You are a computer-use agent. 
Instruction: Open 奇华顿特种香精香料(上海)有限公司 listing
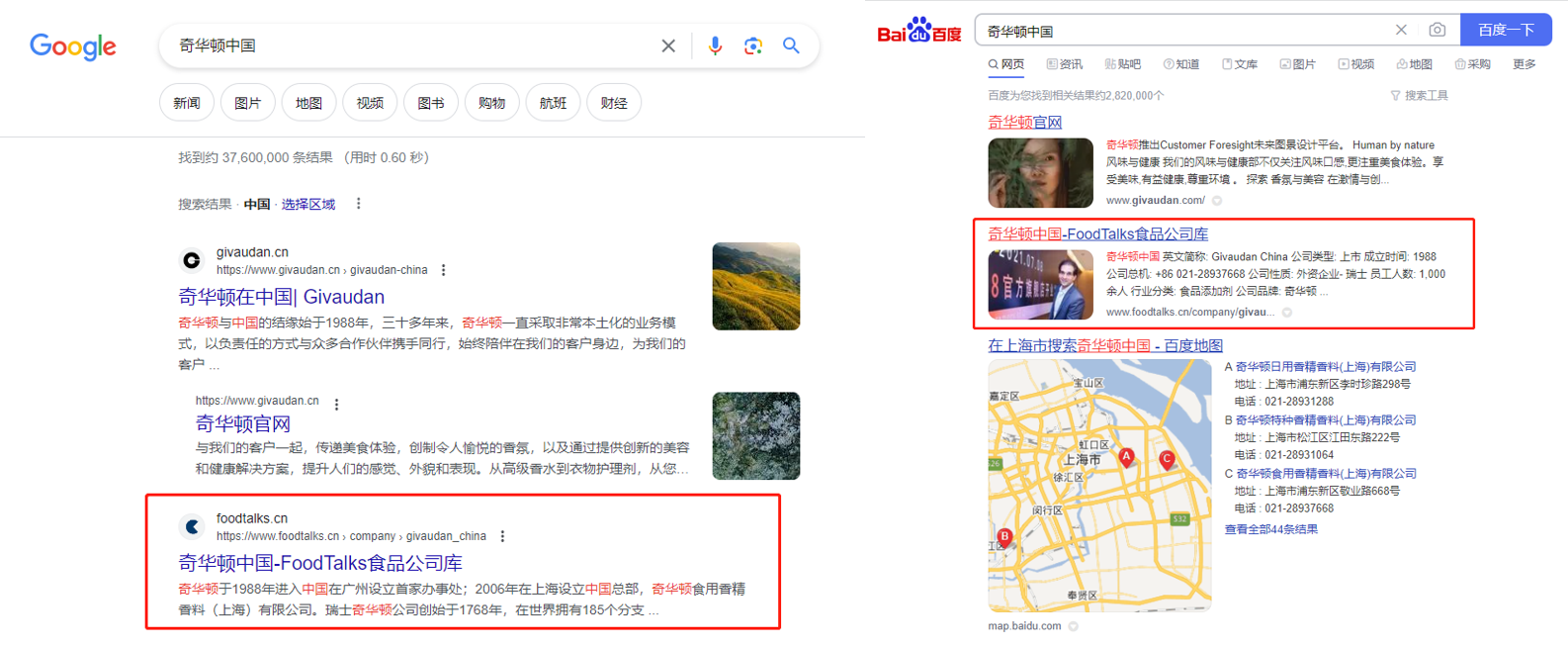coord(1326,419)
